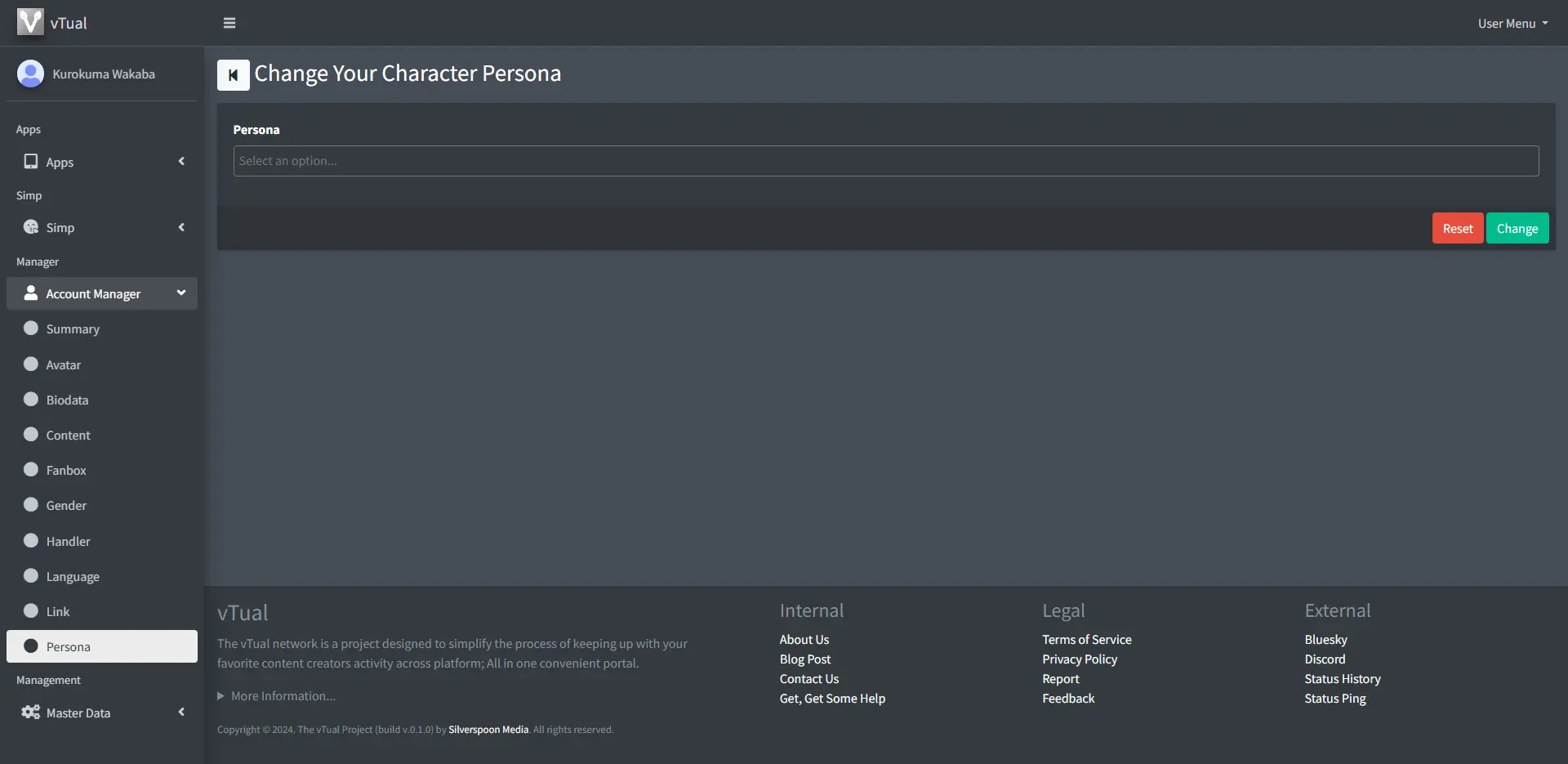The image size is (1568, 764).
Task: Open the User Menu dropdown
Action: coord(1512,24)
